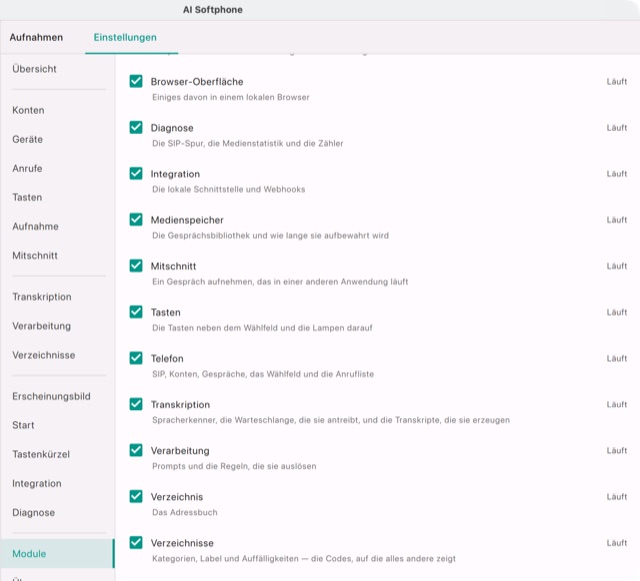
Task: Click 'Prompts und die Regeln' description
Action: (234, 466)
